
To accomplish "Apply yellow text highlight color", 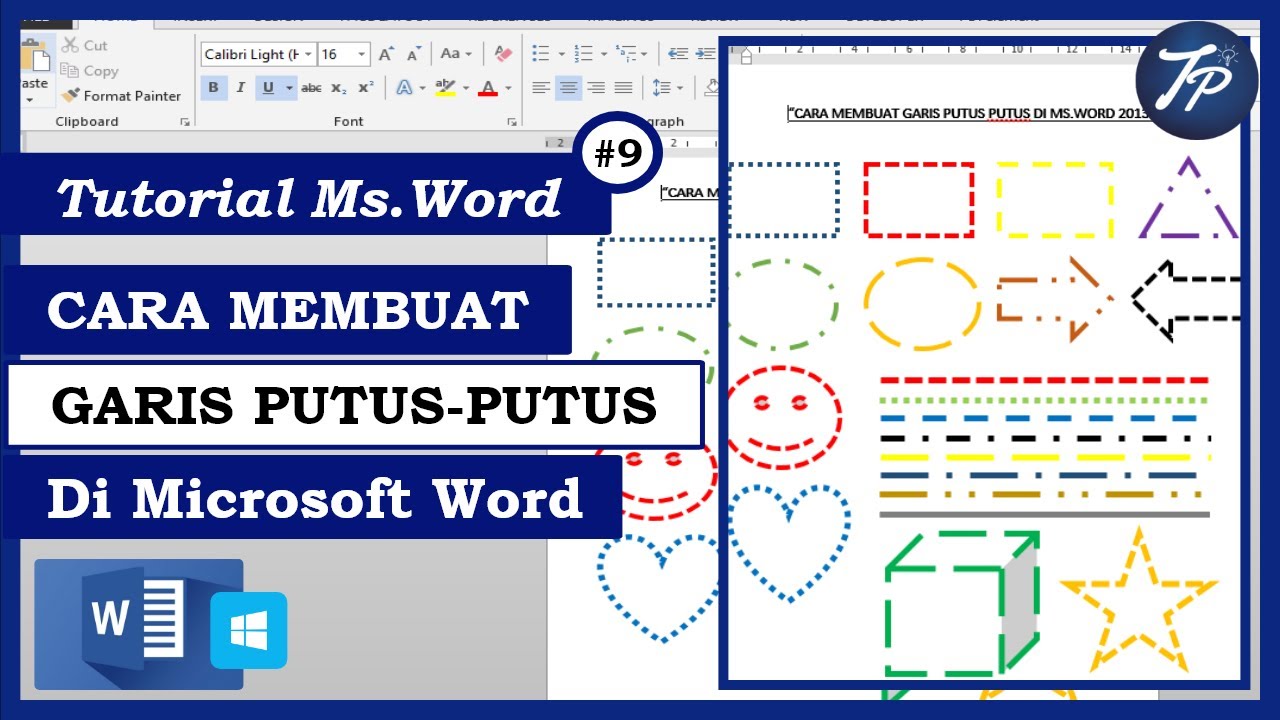I will pyautogui.click(x=446, y=87).
